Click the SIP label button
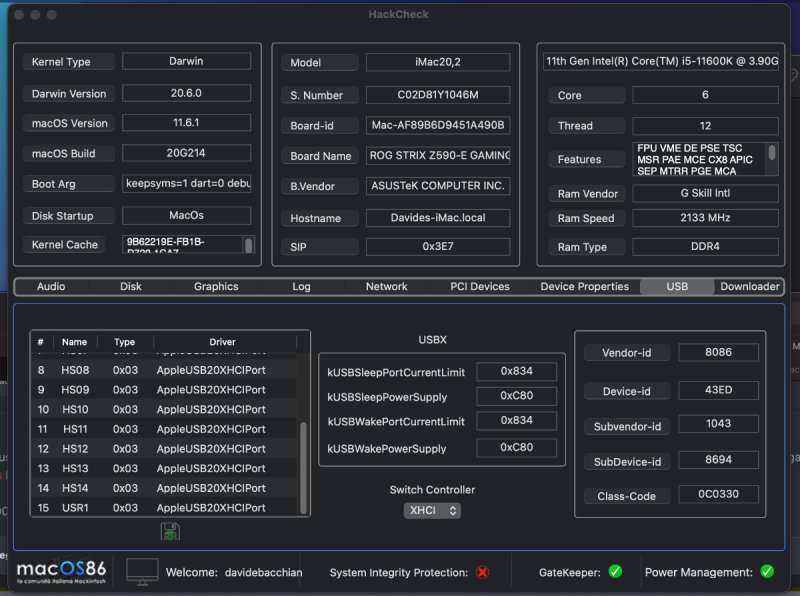This screenshot has width=800, height=596. pyautogui.click(x=320, y=247)
